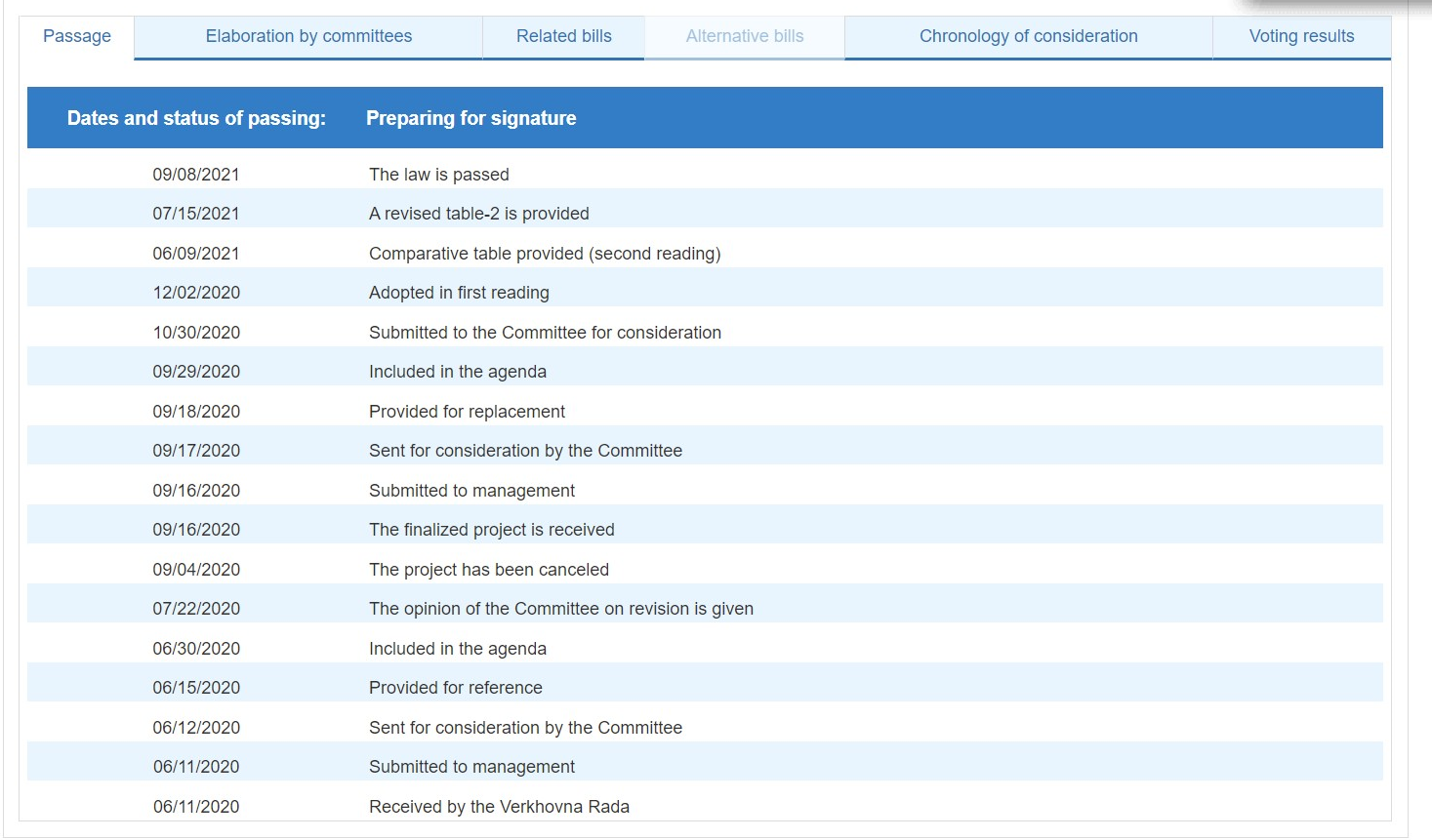Click 'The opinion of the Committee on revision is given'

[x=561, y=609]
